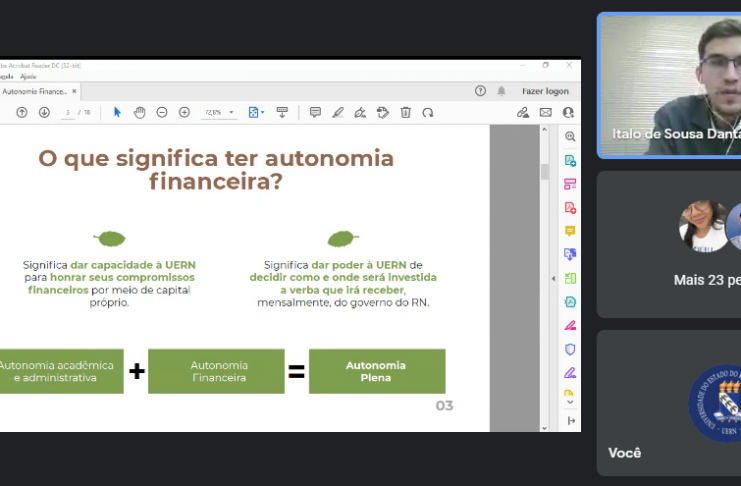Screen dimensions: 741x486
Task: Open the Organize Pages pink tool
Action: pyautogui.click(x=570, y=184)
